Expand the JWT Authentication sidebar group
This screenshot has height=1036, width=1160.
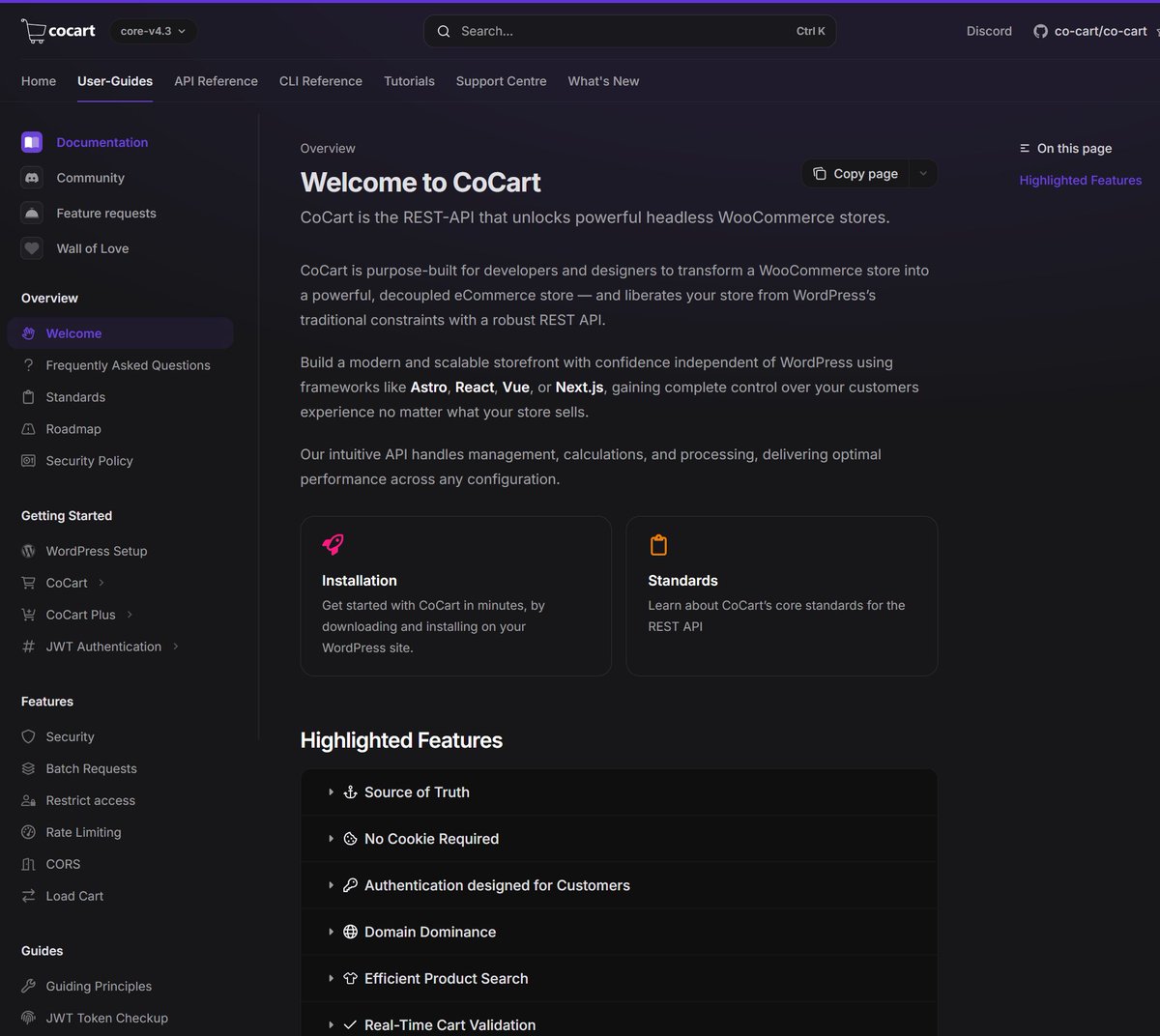pos(176,647)
